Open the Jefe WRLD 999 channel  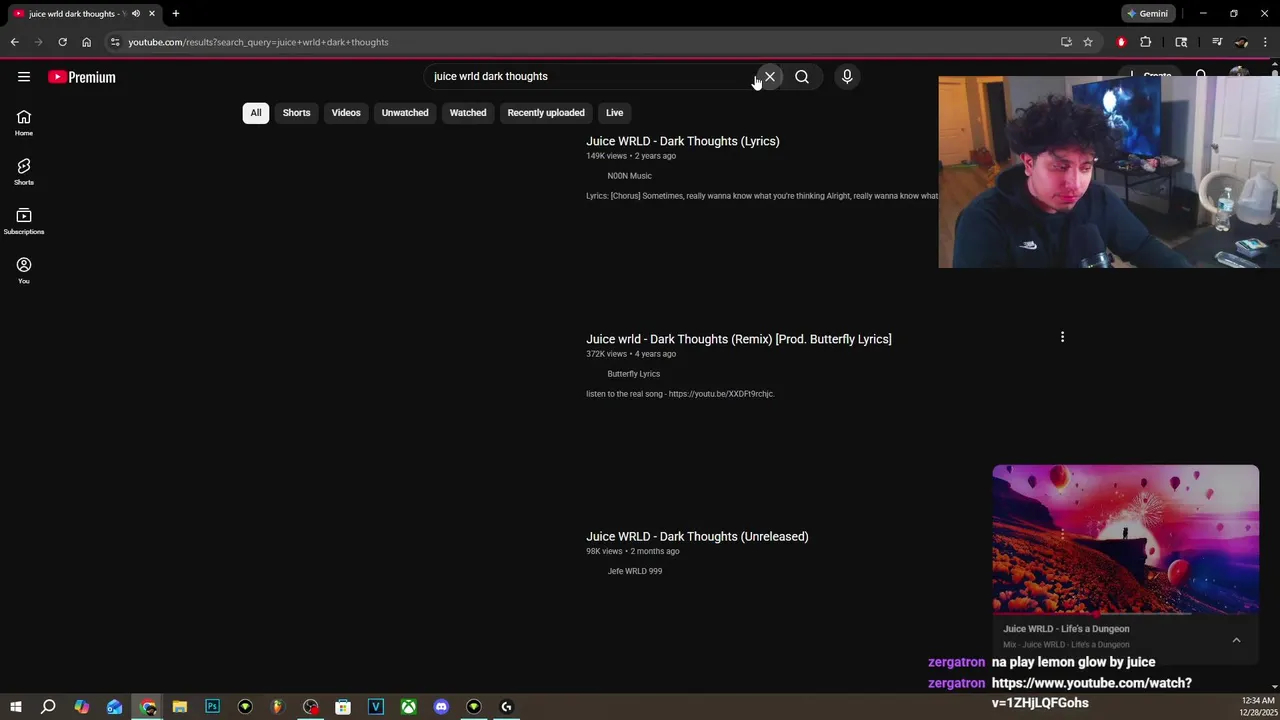[635, 571]
